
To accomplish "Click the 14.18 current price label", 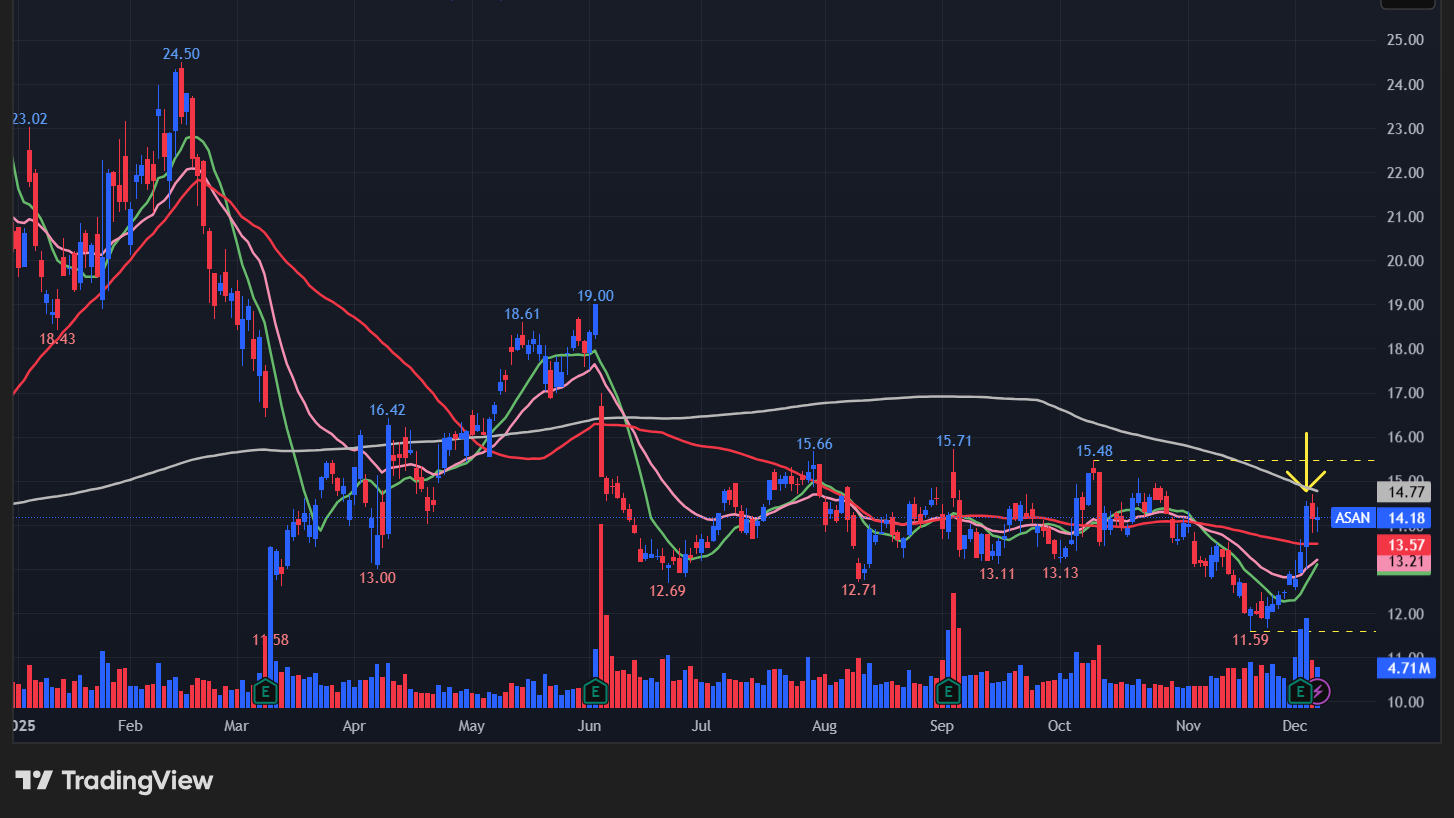I will 1405,518.
